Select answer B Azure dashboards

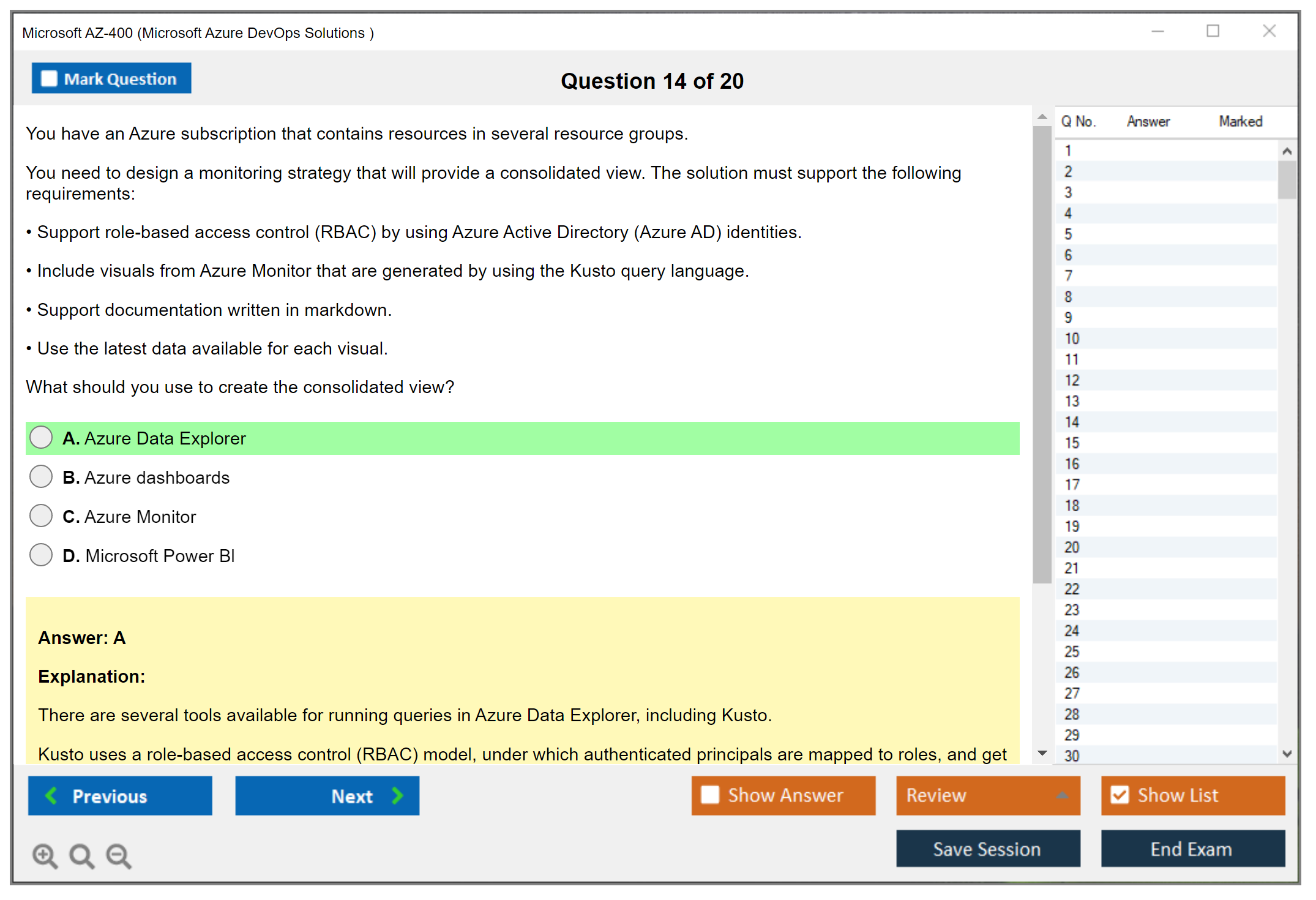41,477
